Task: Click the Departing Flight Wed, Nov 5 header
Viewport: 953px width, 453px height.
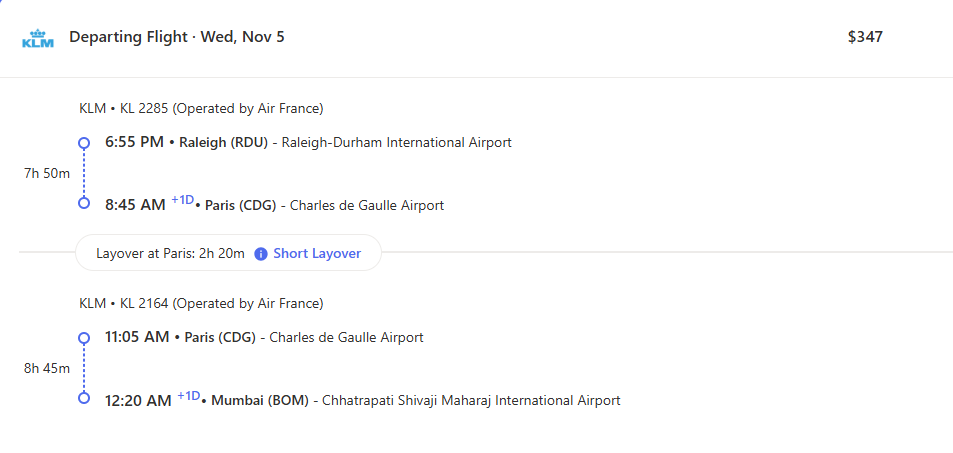Action: click(176, 37)
